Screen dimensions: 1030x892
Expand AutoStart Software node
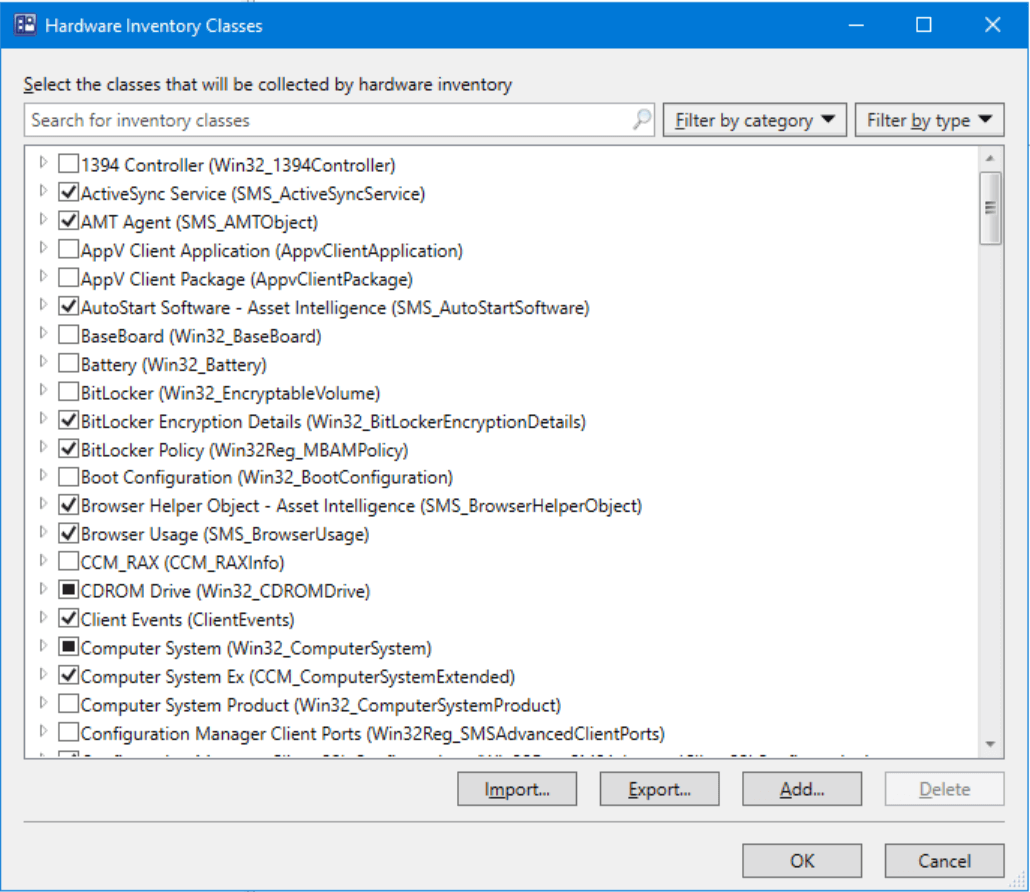pyautogui.click(x=43, y=304)
